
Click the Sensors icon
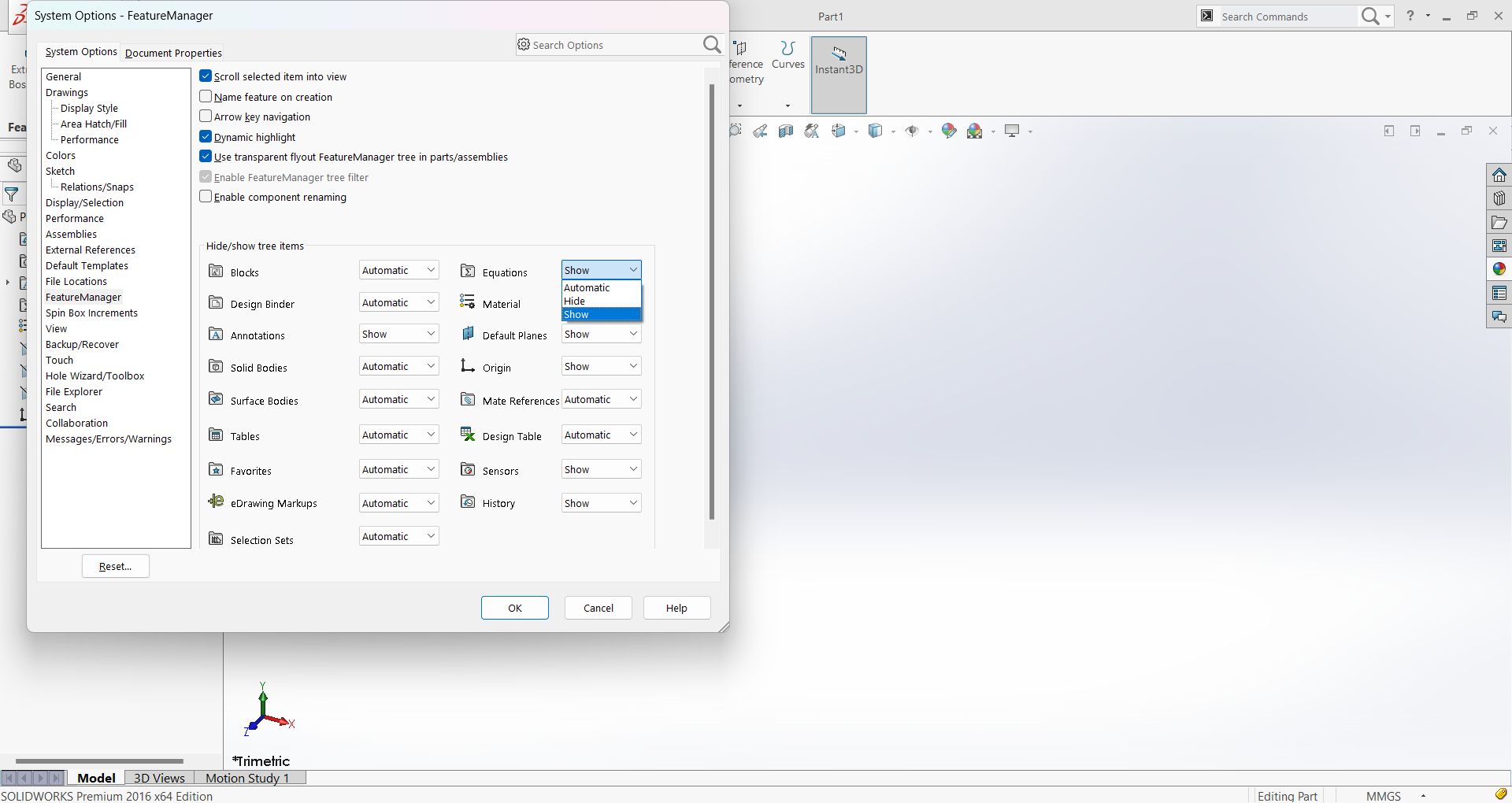tap(468, 469)
